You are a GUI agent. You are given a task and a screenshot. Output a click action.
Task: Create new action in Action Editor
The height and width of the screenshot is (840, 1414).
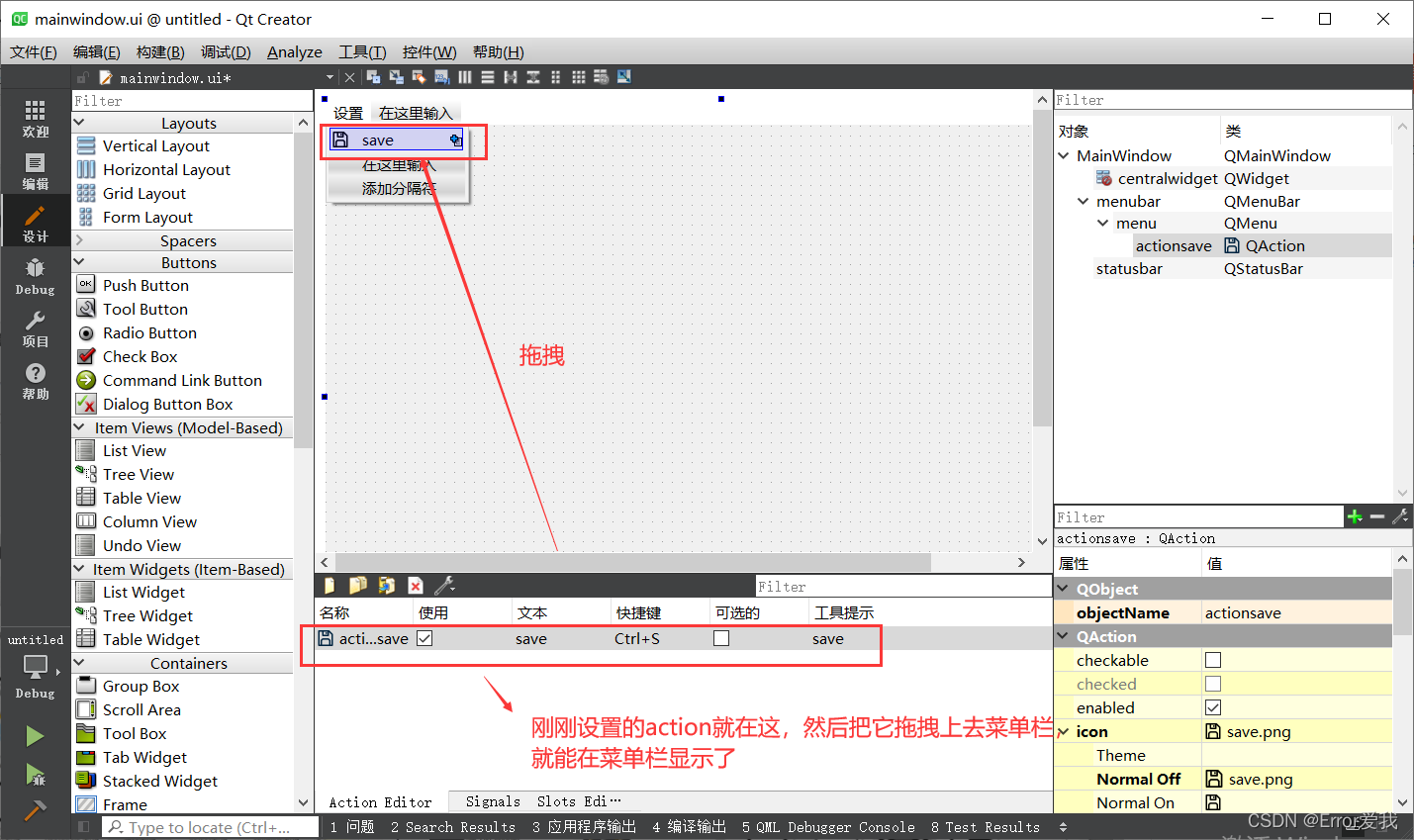(330, 586)
